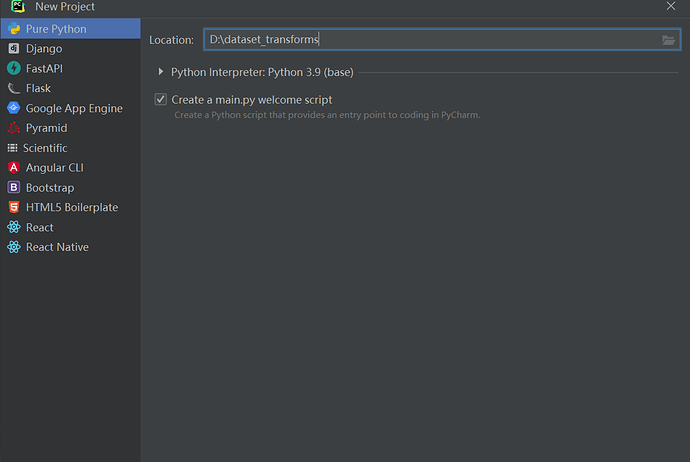Viewport: 690px width, 462px height.
Task: Click the Create a main.py welcome script label
Action: 252,100
